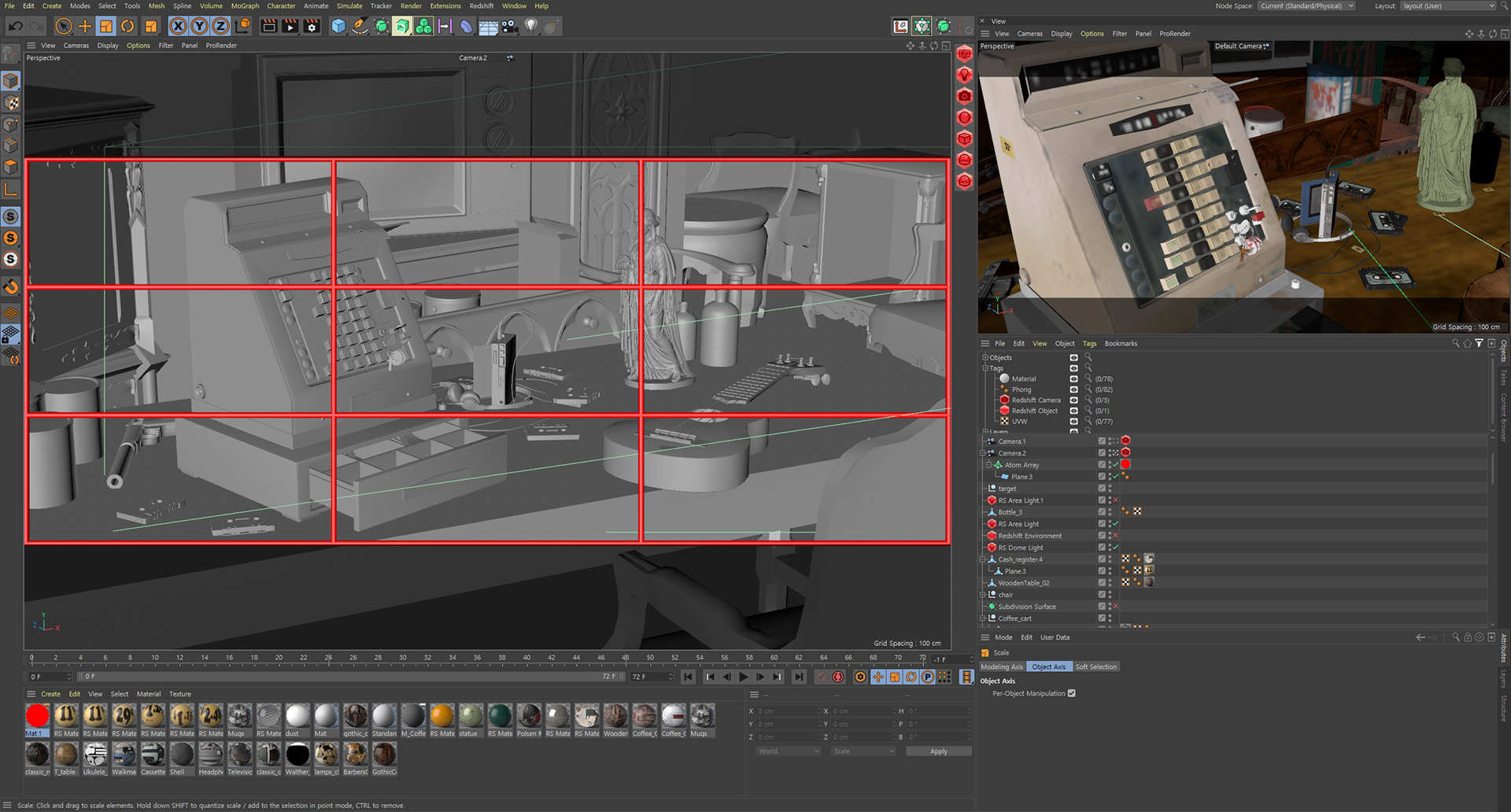Collapse the Cash_register.4 hierarchy
The image size is (1511, 812).
tap(983, 559)
